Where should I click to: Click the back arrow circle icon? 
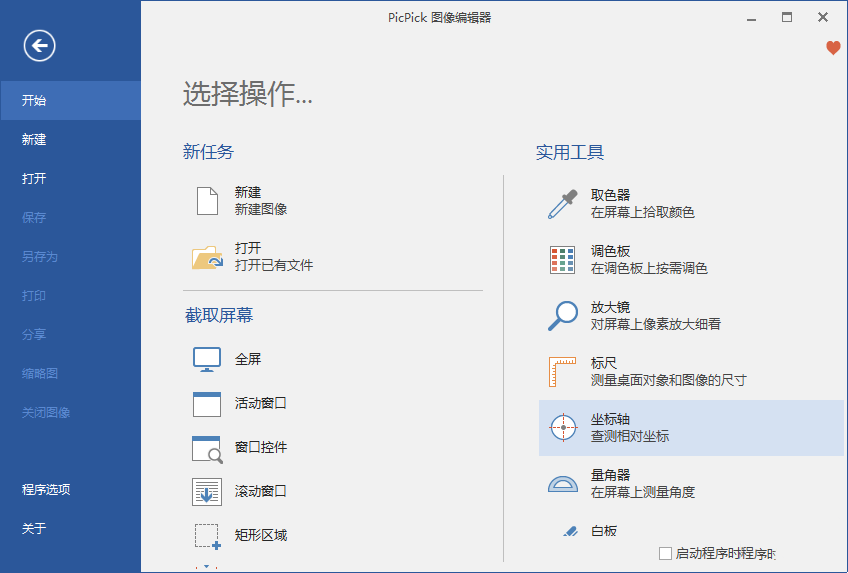click(40, 45)
